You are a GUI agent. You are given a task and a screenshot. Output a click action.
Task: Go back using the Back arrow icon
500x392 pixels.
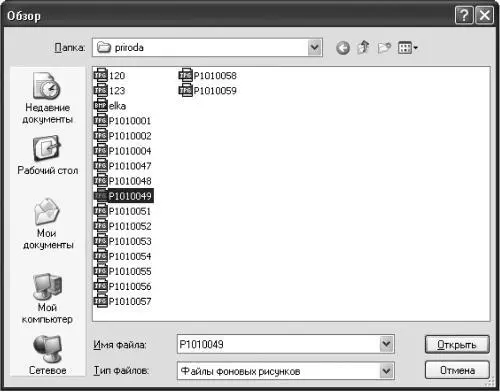pos(343,48)
